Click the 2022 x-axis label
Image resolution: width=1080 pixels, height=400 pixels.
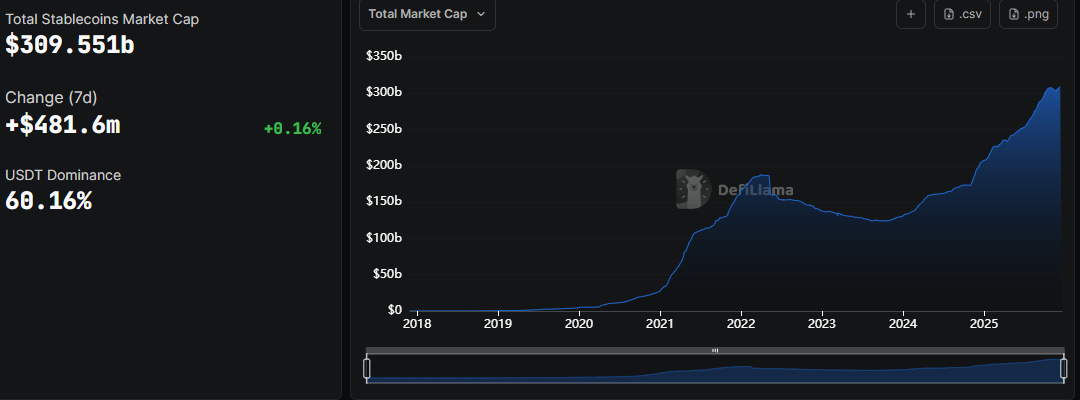(x=741, y=324)
